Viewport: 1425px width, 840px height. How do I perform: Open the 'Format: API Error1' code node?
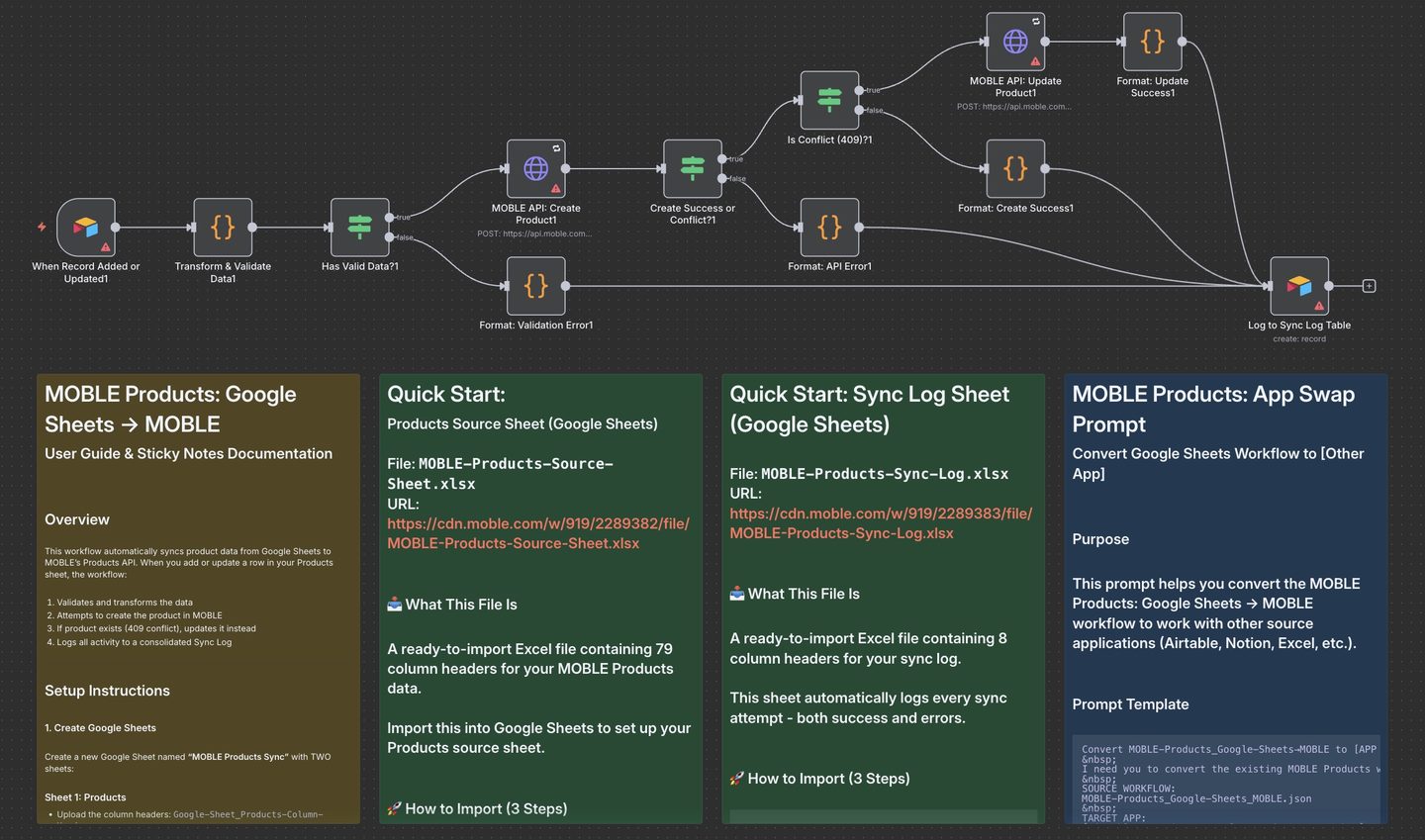click(829, 228)
